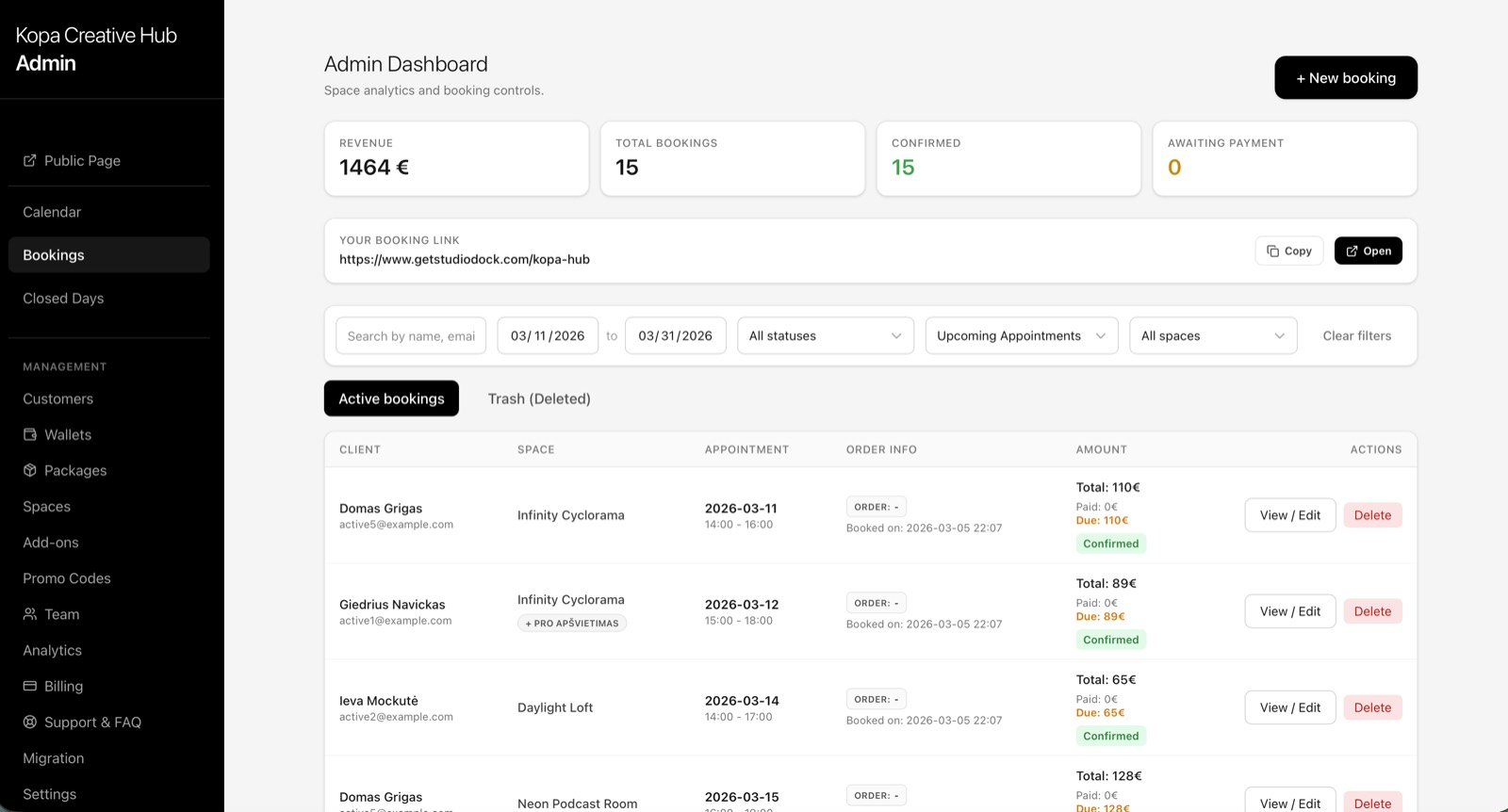This screenshot has width=1508, height=812.
Task: View or edit Giedrius Navickas booking
Action: (x=1289, y=611)
